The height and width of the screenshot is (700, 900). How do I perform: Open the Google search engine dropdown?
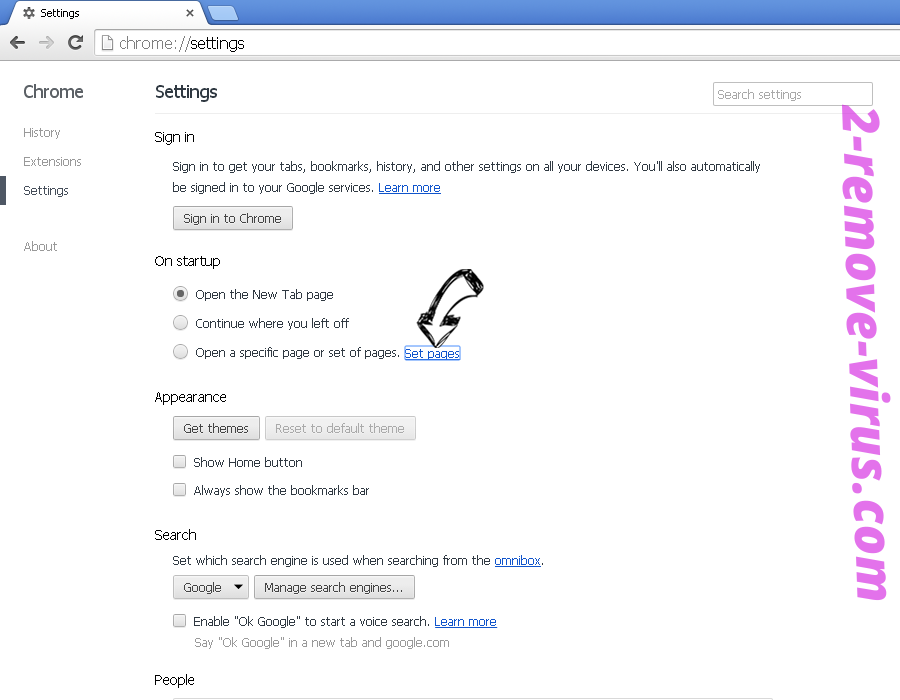211,588
